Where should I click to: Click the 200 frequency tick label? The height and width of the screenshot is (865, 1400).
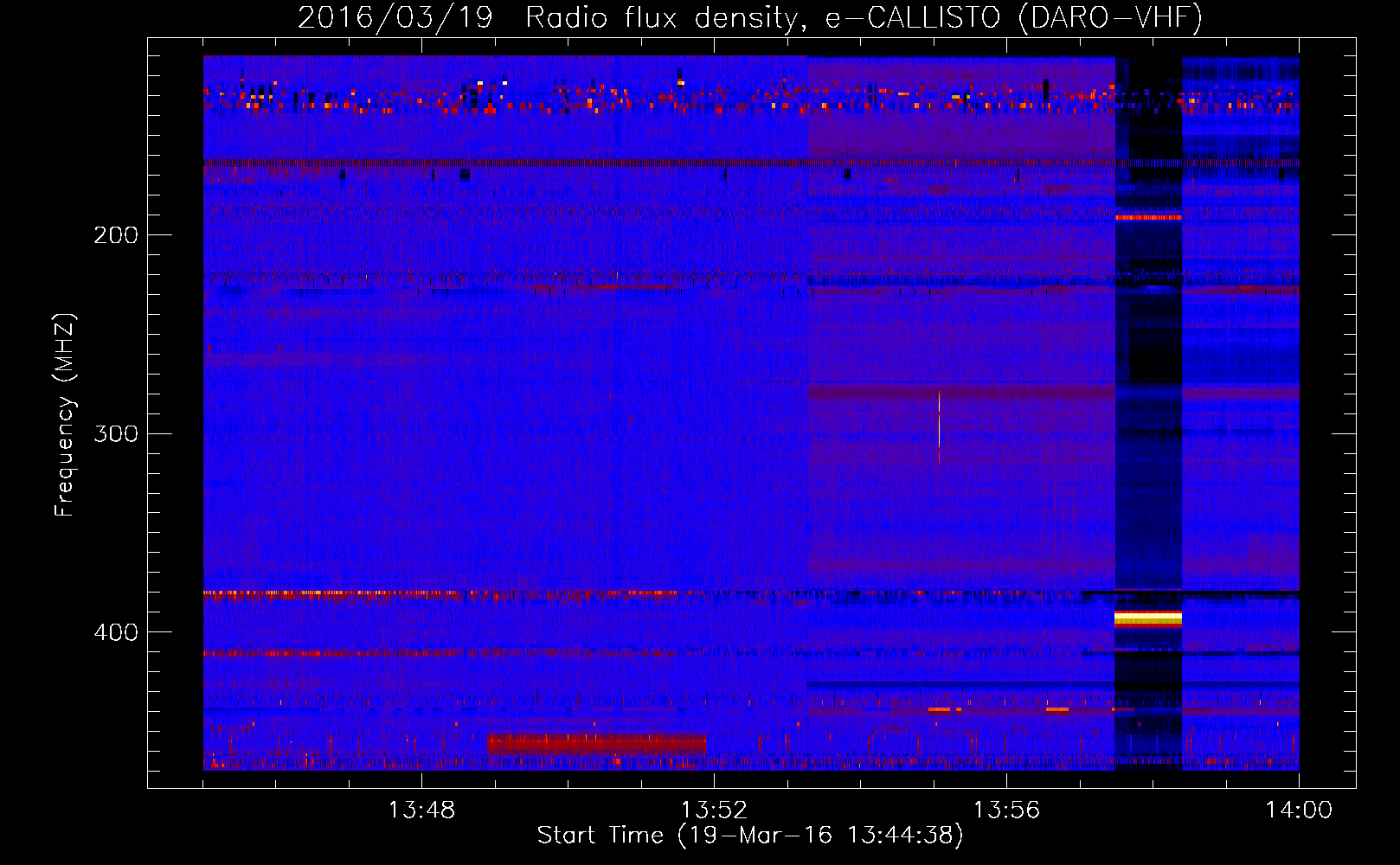pos(116,234)
